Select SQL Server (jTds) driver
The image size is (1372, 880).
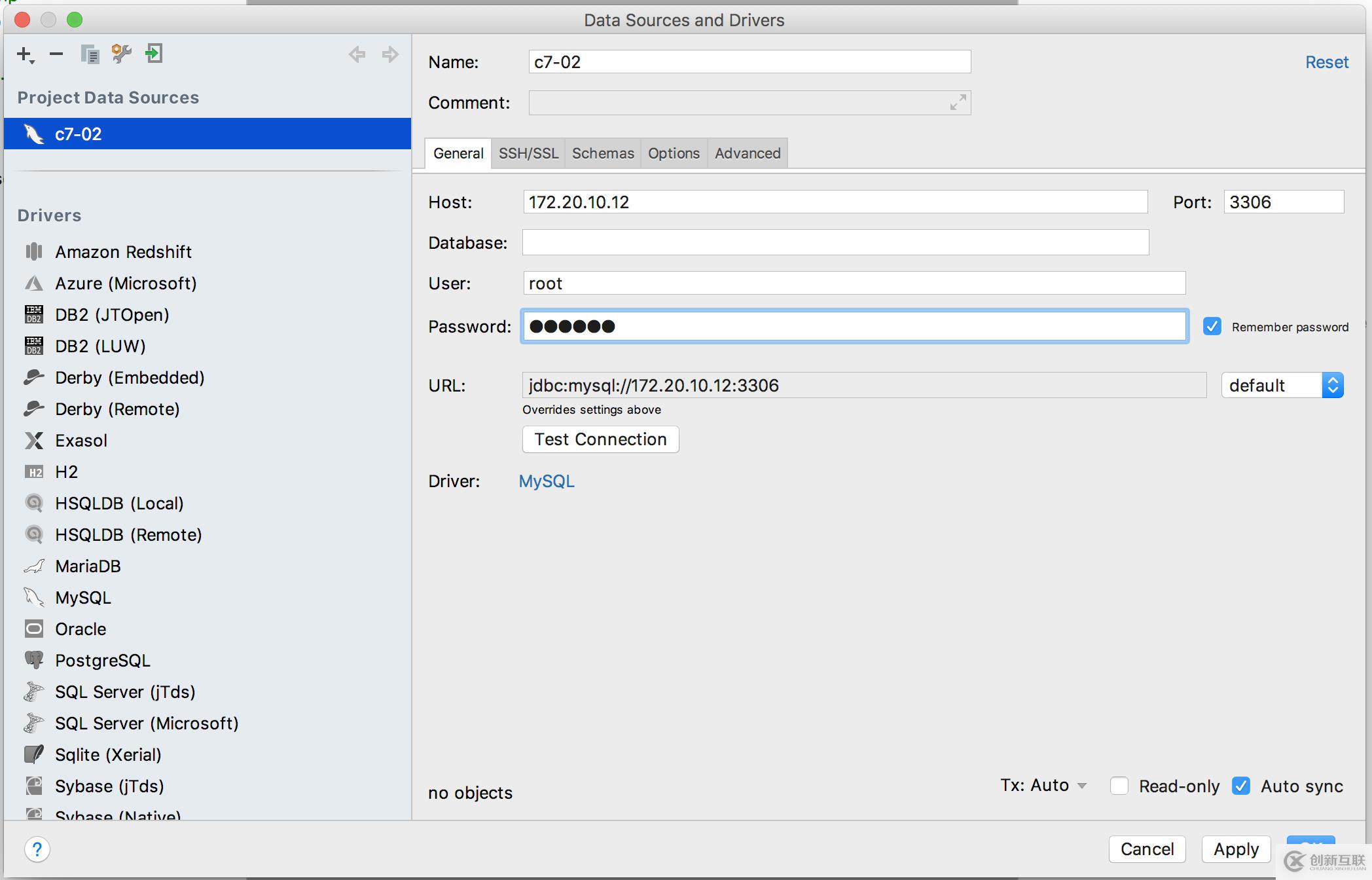(x=208, y=692)
